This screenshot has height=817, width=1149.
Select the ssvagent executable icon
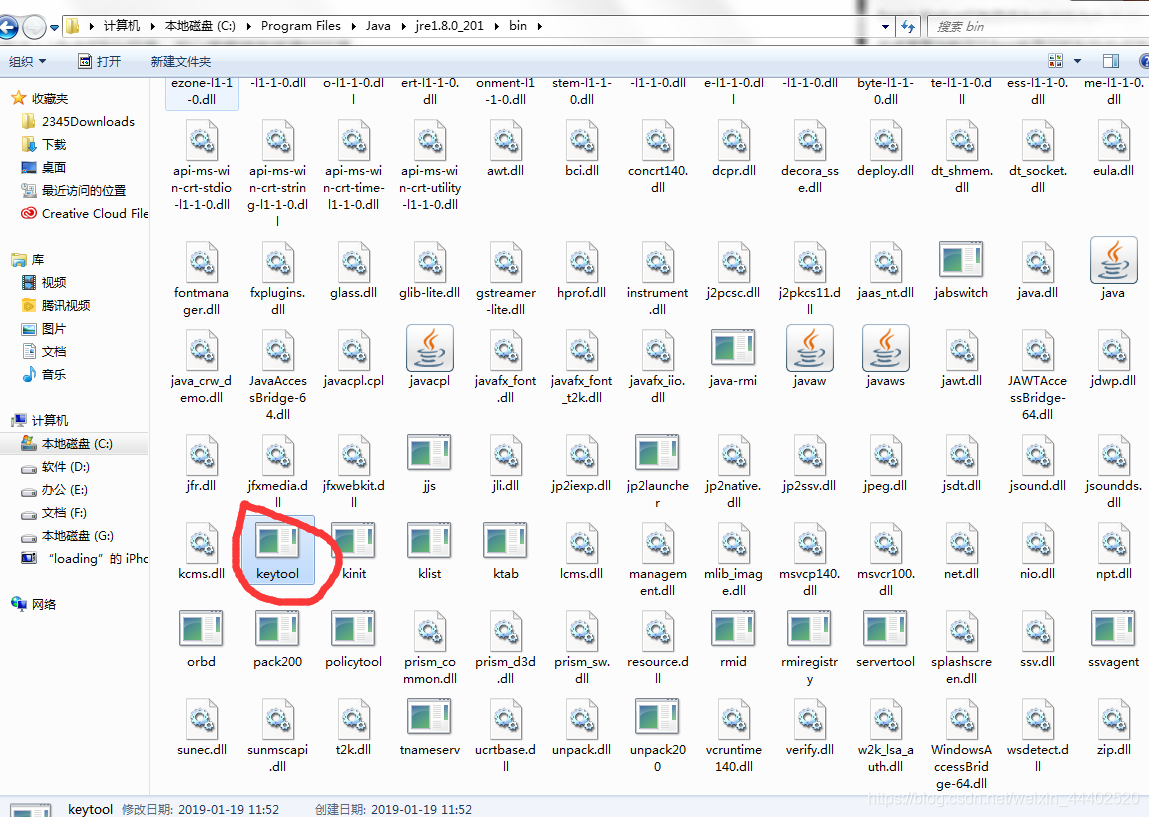[x=1113, y=629]
